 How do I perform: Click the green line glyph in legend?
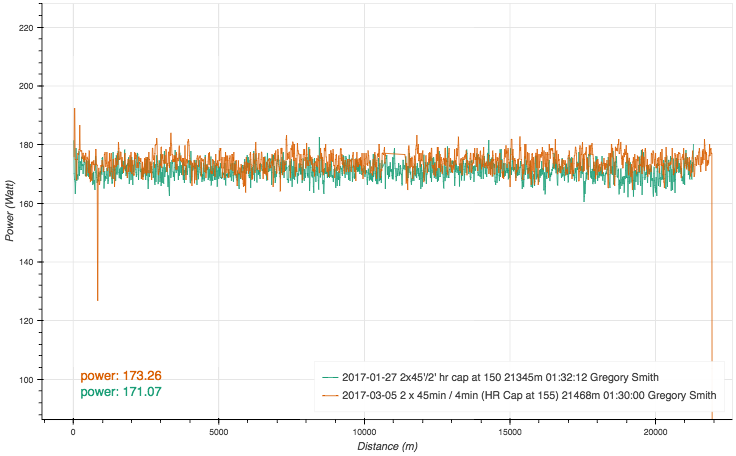[330, 377]
